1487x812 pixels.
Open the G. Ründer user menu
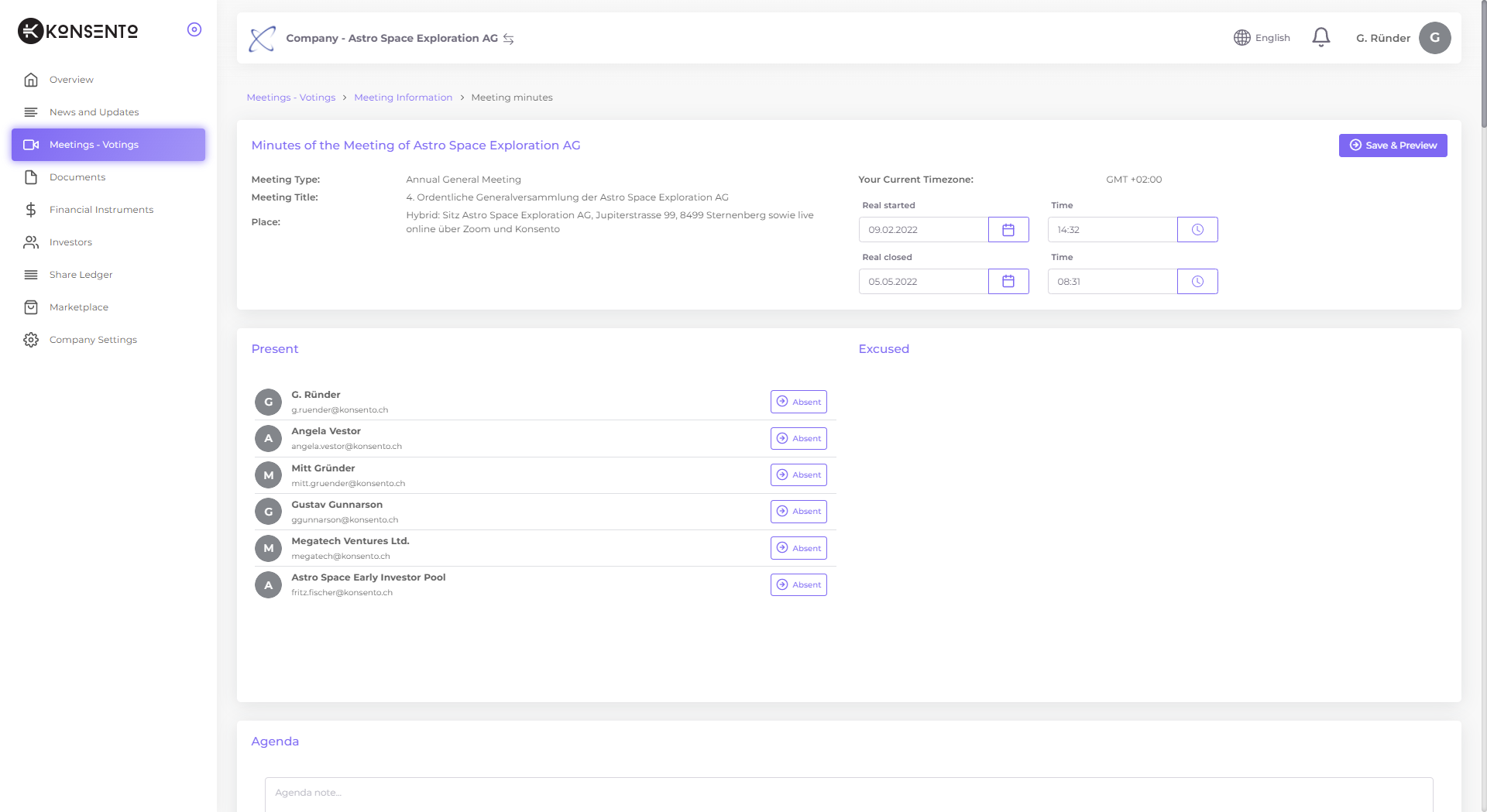[1382, 38]
